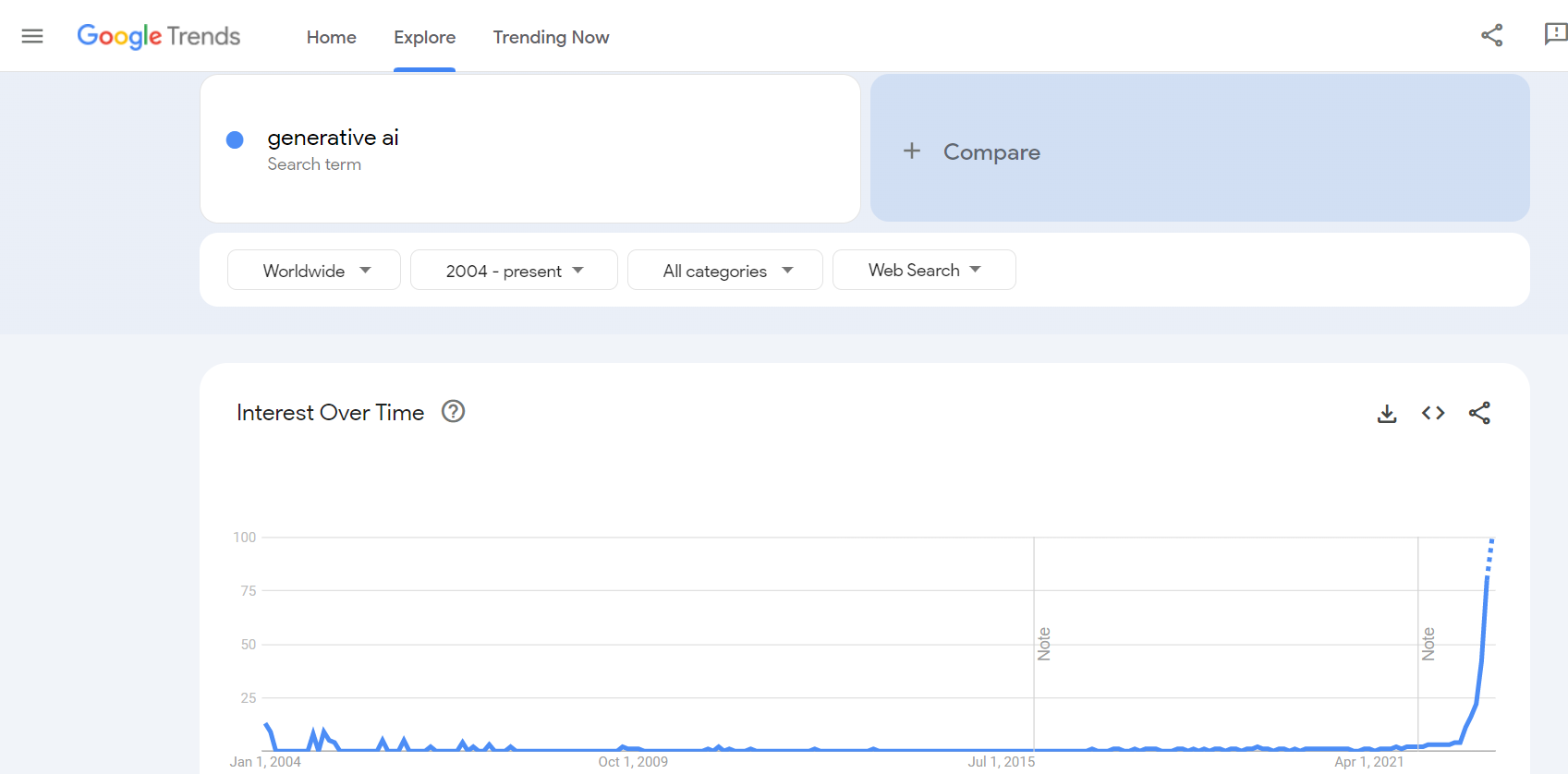Edit the generative ai search term
This screenshot has width=1568, height=774.
(x=333, y=138)
